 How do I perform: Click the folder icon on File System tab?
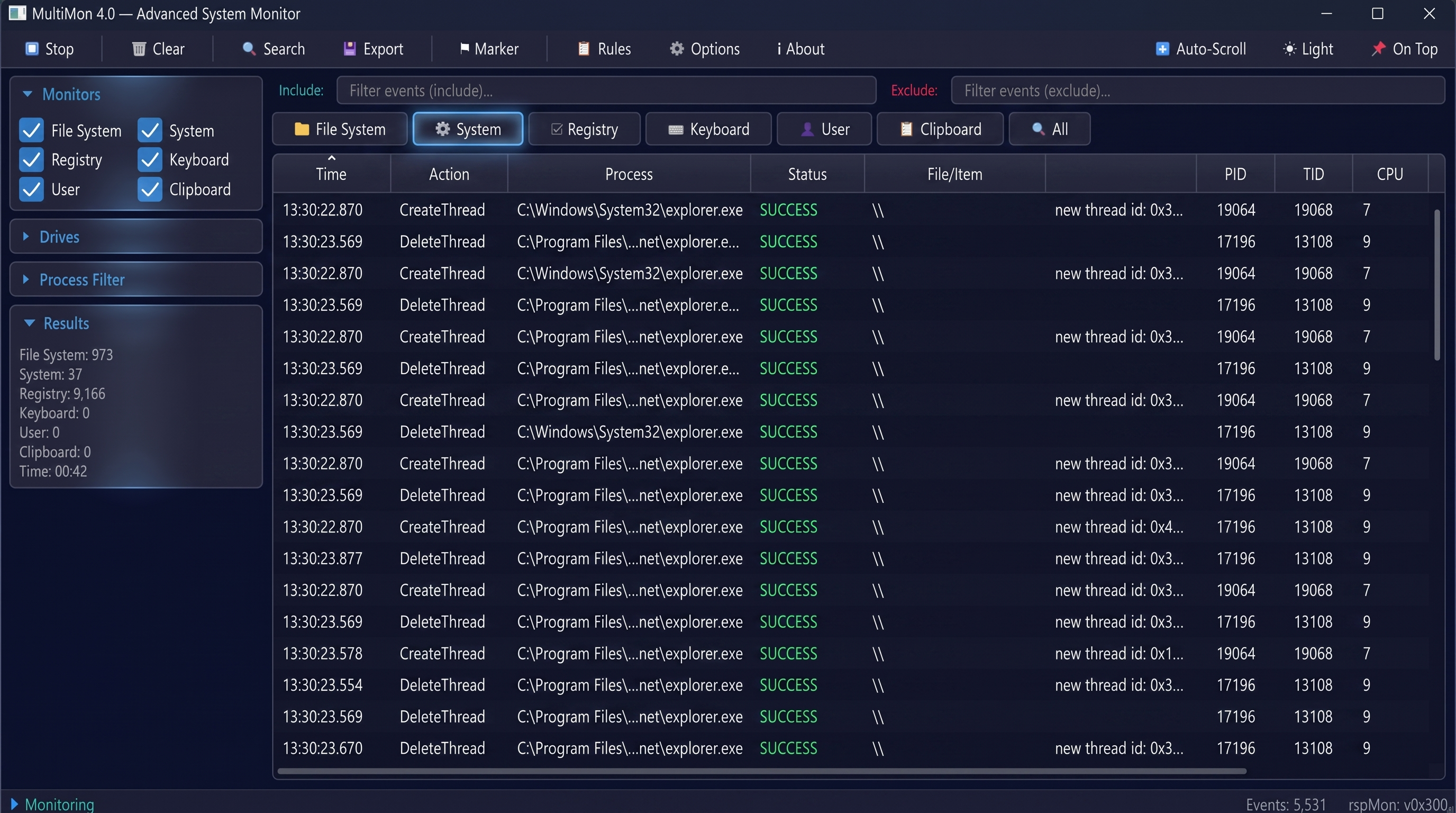302,130
